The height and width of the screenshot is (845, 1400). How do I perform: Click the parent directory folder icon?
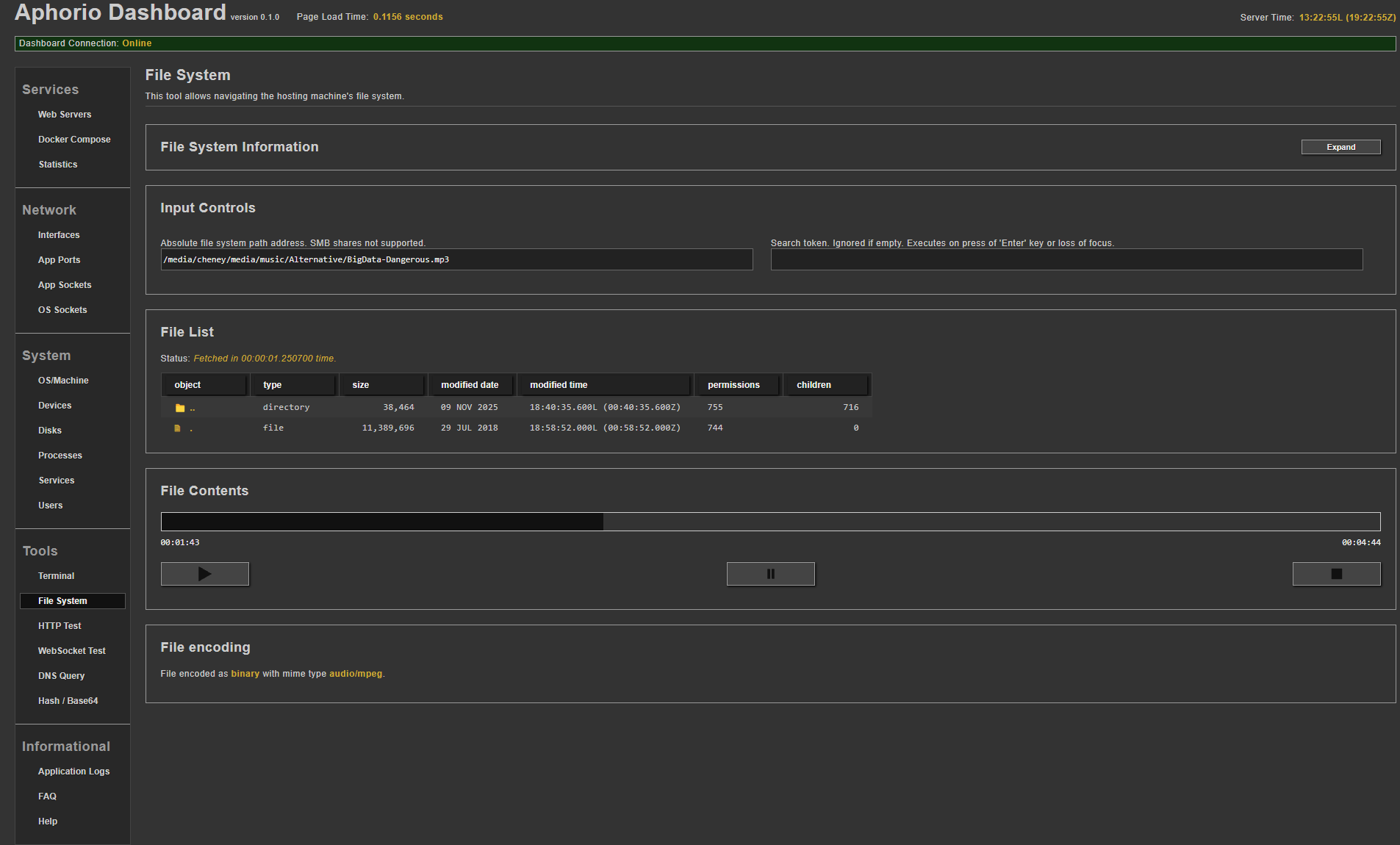pyautogui.click(x=180, y=408)
